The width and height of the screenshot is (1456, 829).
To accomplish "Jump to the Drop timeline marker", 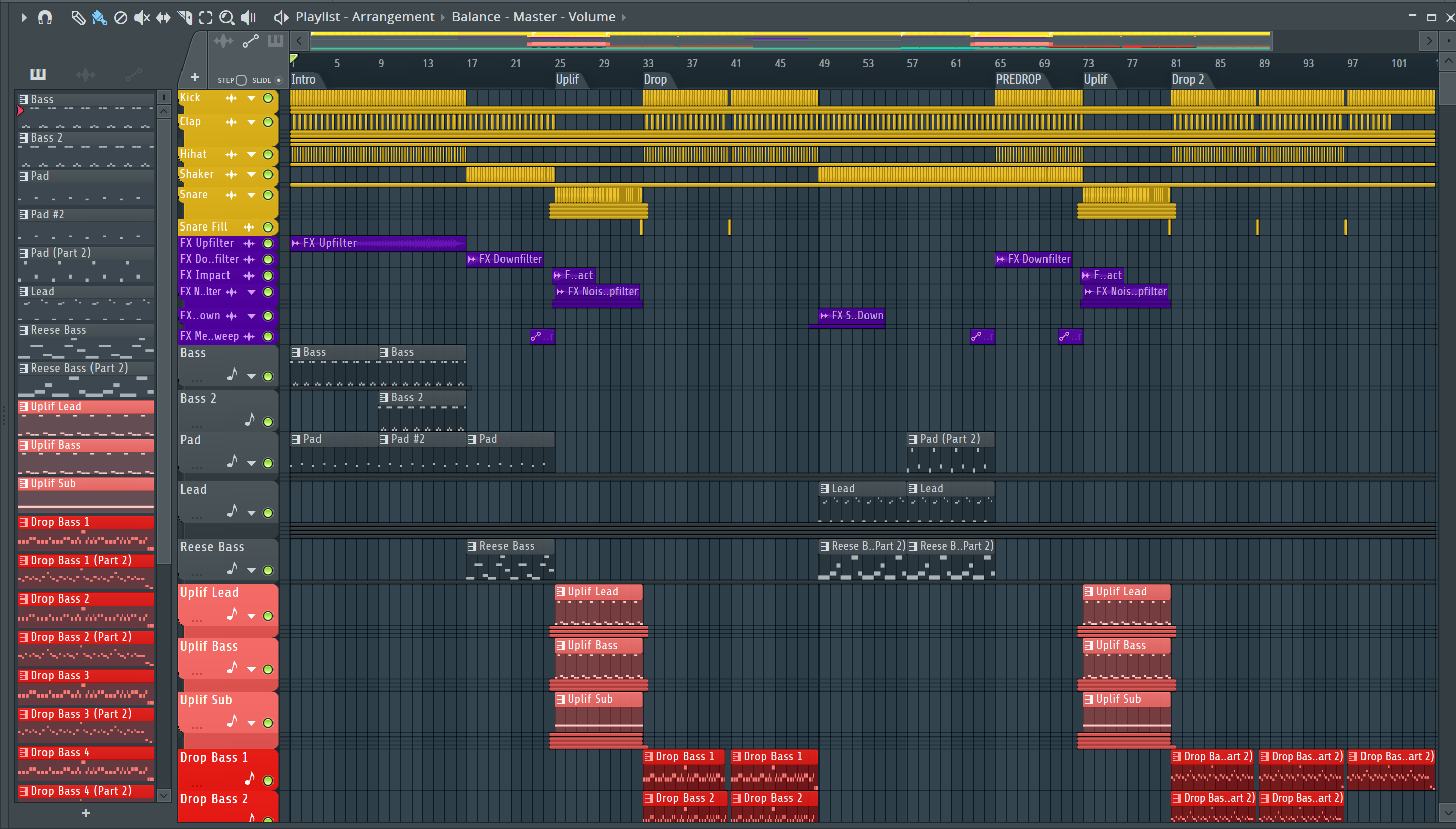I will 655,80.
